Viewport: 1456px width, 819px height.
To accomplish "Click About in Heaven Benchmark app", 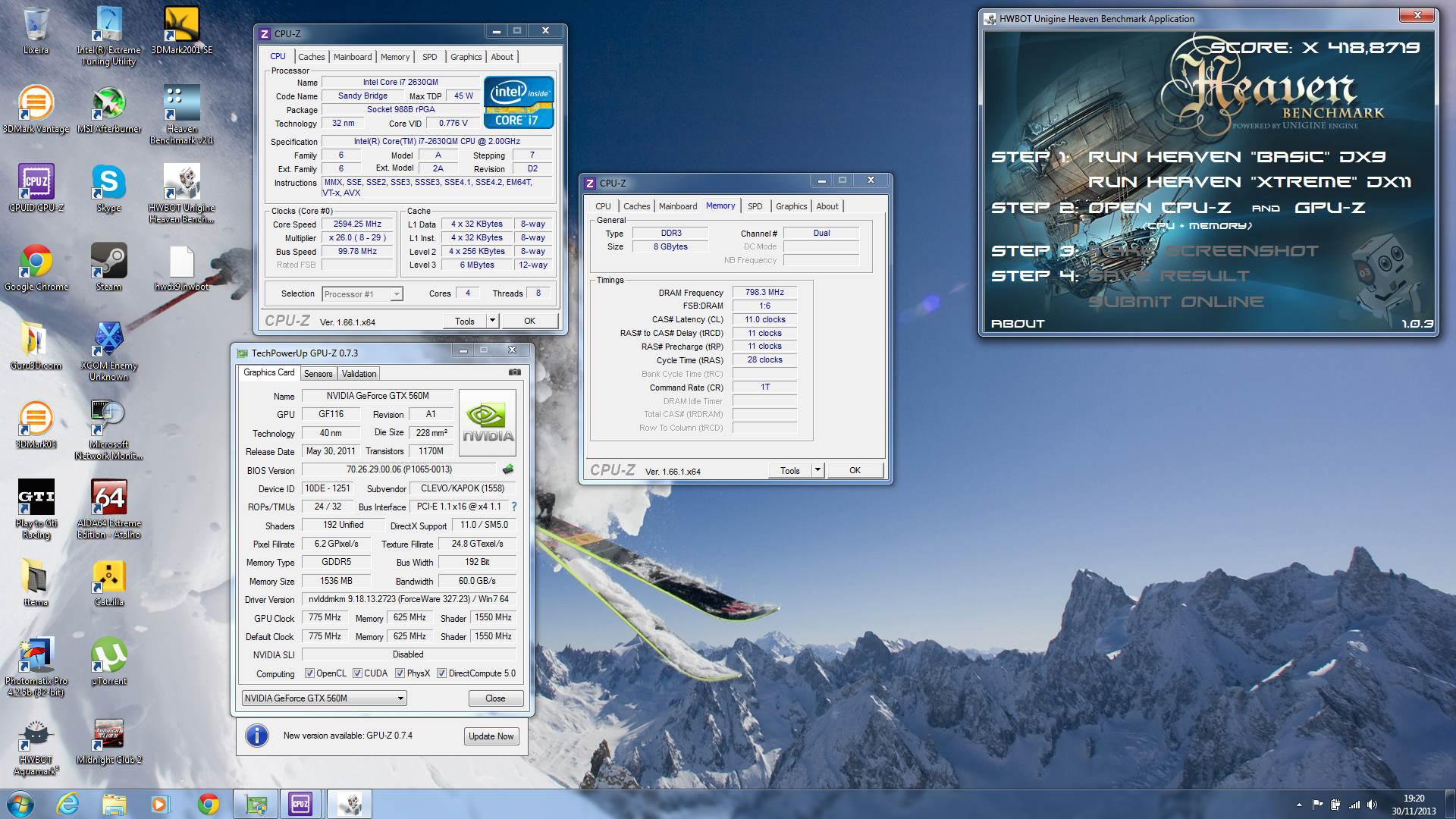I will tap(1018, 324).
